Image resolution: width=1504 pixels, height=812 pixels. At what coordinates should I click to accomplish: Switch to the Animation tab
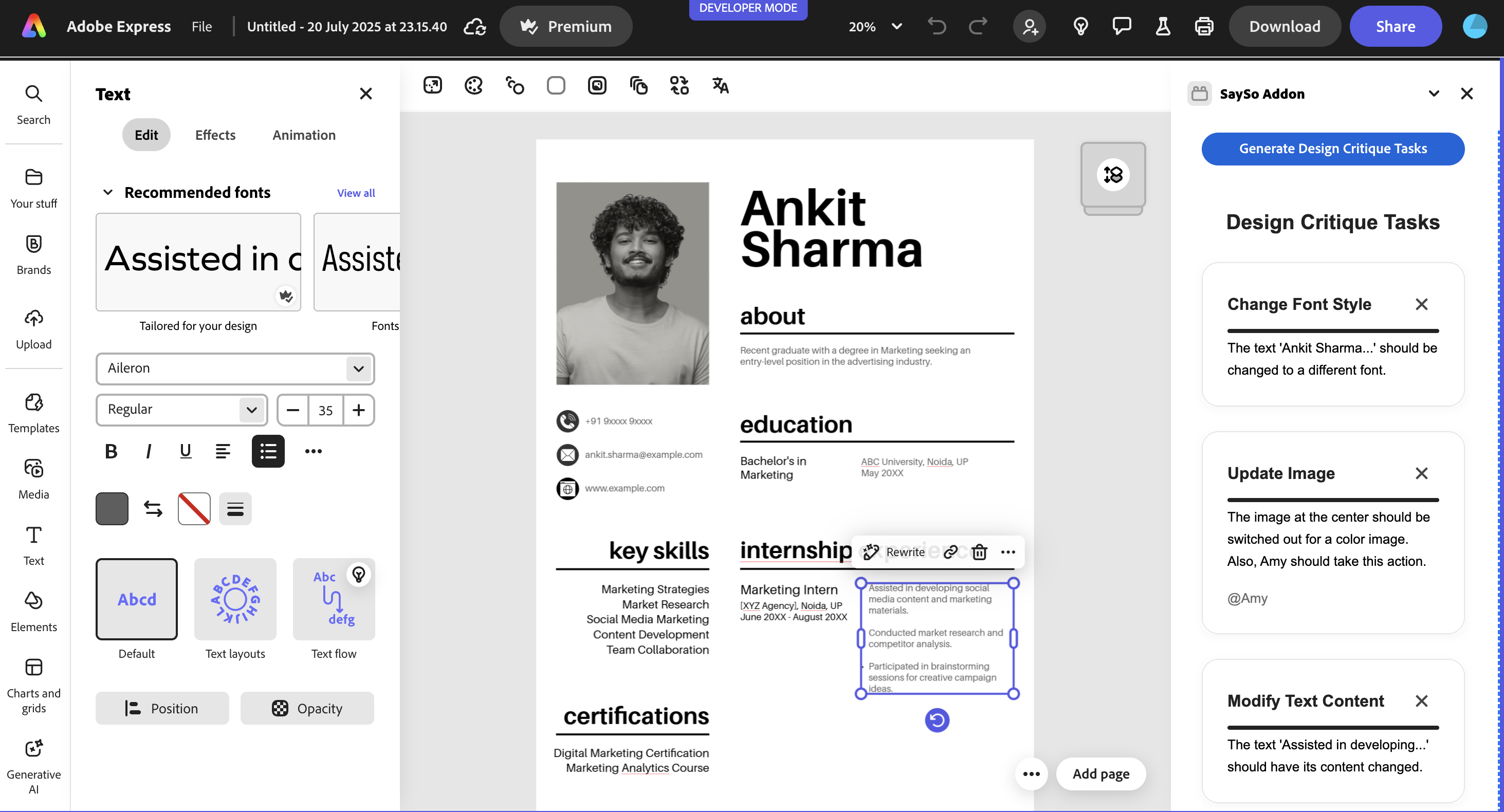click(304, 135)
